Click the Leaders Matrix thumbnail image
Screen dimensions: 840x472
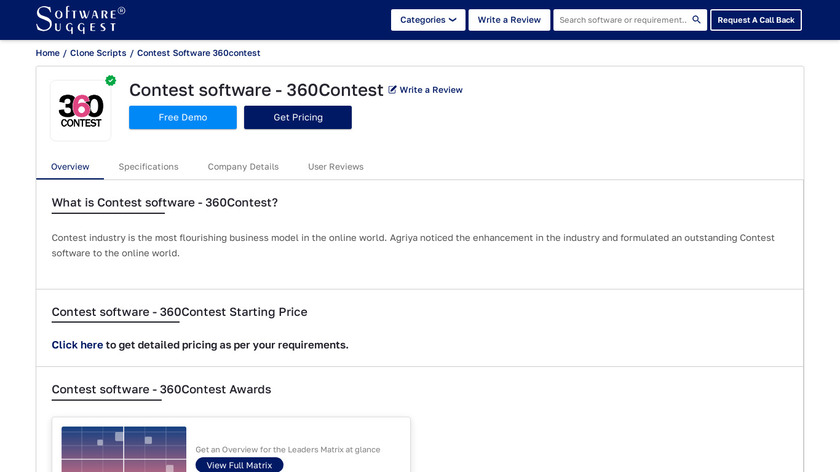click(x=124, y=449)
